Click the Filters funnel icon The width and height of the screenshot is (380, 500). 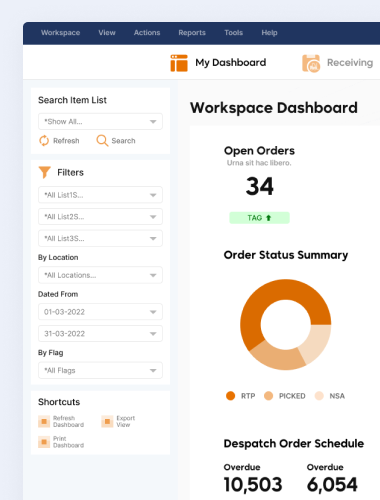coord(45,172)
